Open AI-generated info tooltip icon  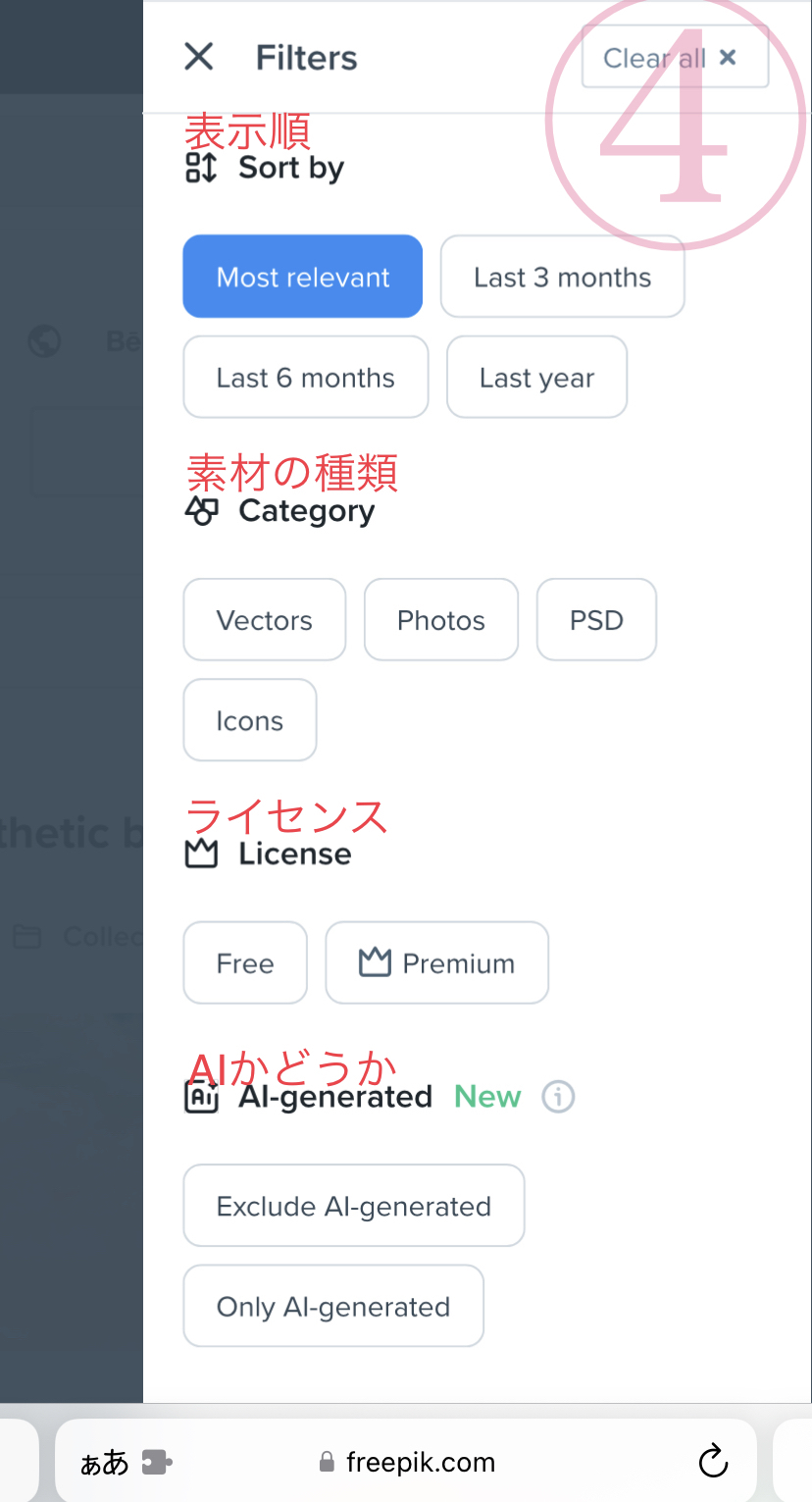click(x=559, y=1096)
